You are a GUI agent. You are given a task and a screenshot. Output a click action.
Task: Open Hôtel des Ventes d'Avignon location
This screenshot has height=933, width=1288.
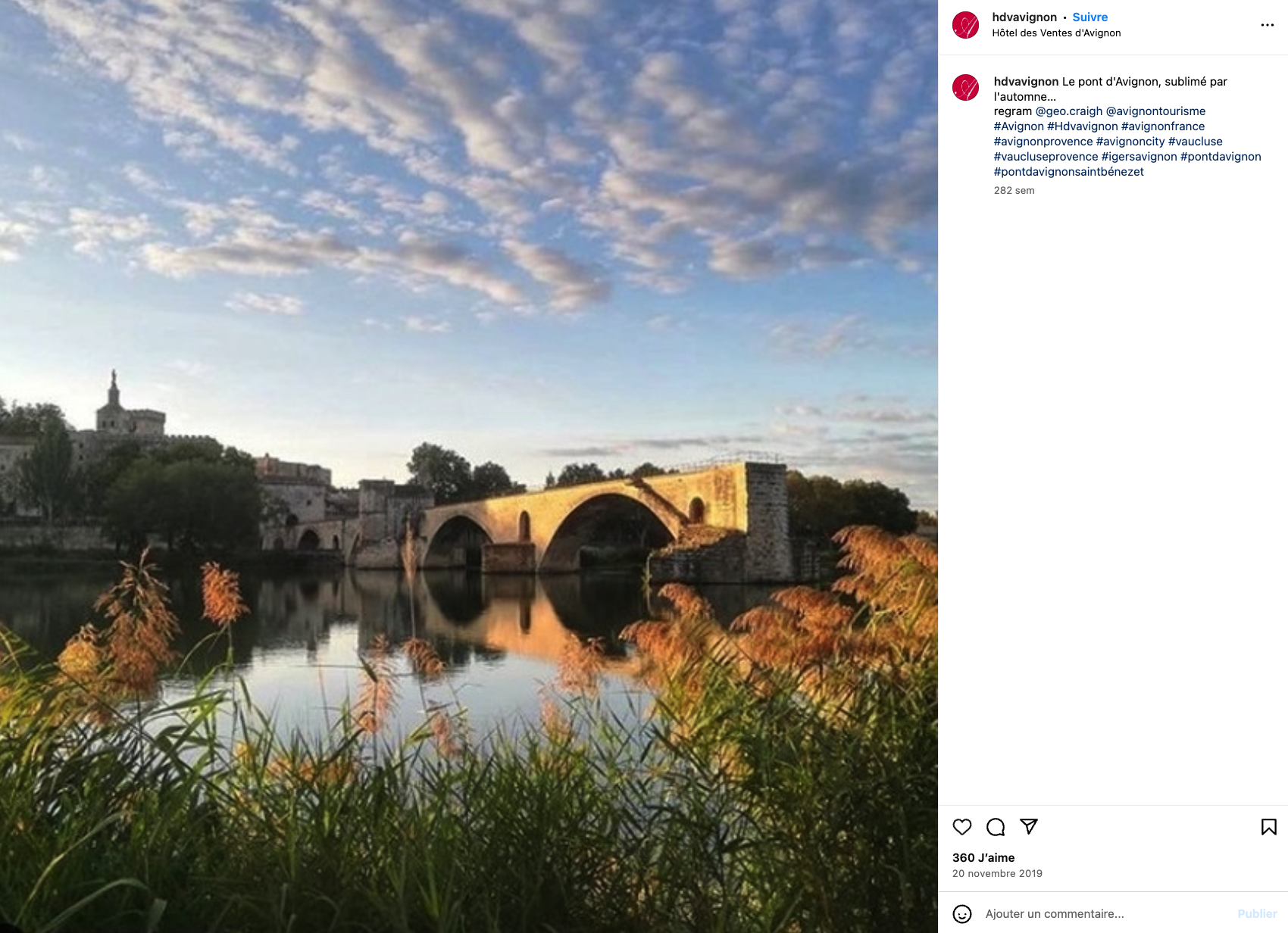pos(1056,33)
